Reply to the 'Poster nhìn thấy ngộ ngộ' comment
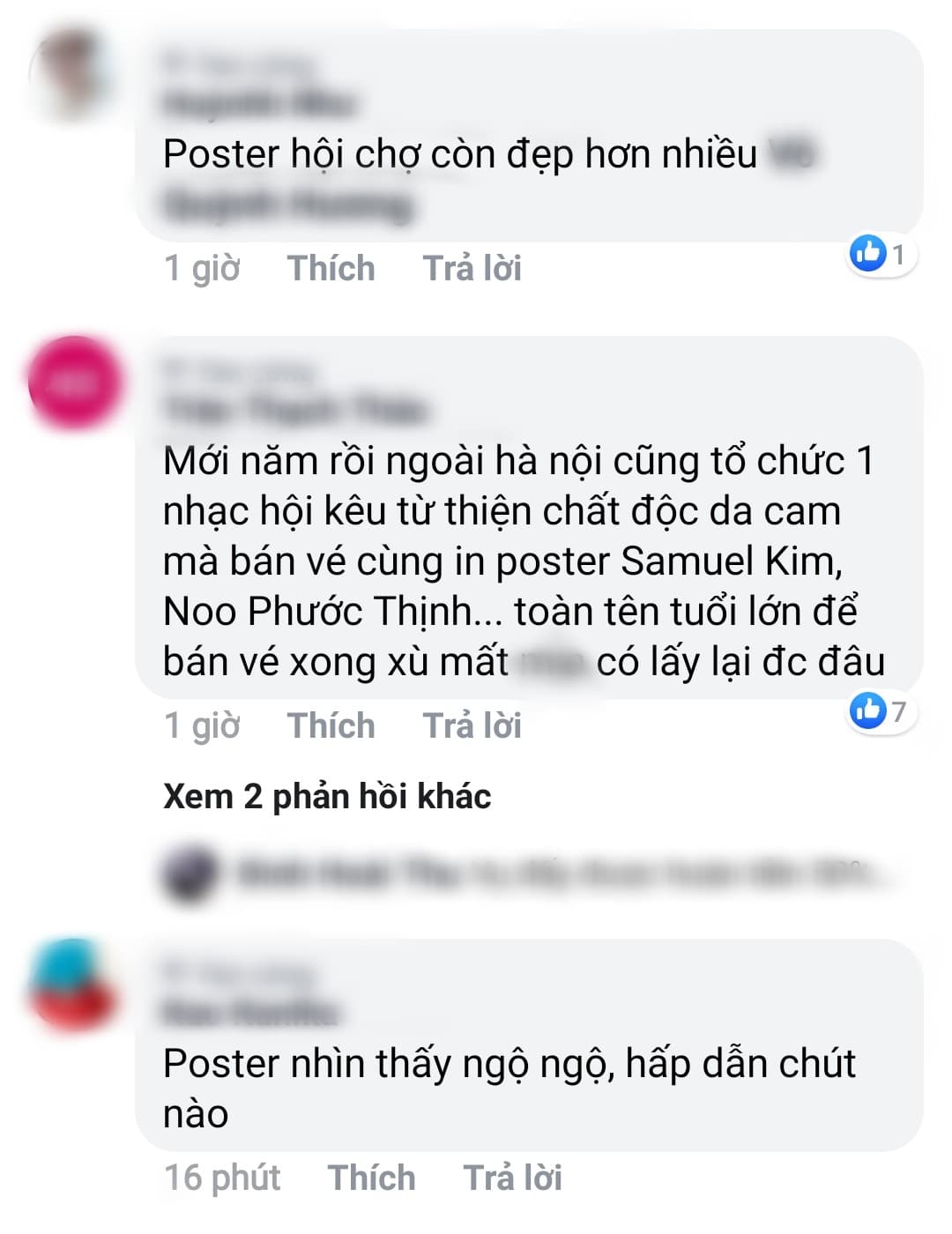The height and width of the screenshot is (1234, 952). pyautogui.click(x=512, y=1178)
